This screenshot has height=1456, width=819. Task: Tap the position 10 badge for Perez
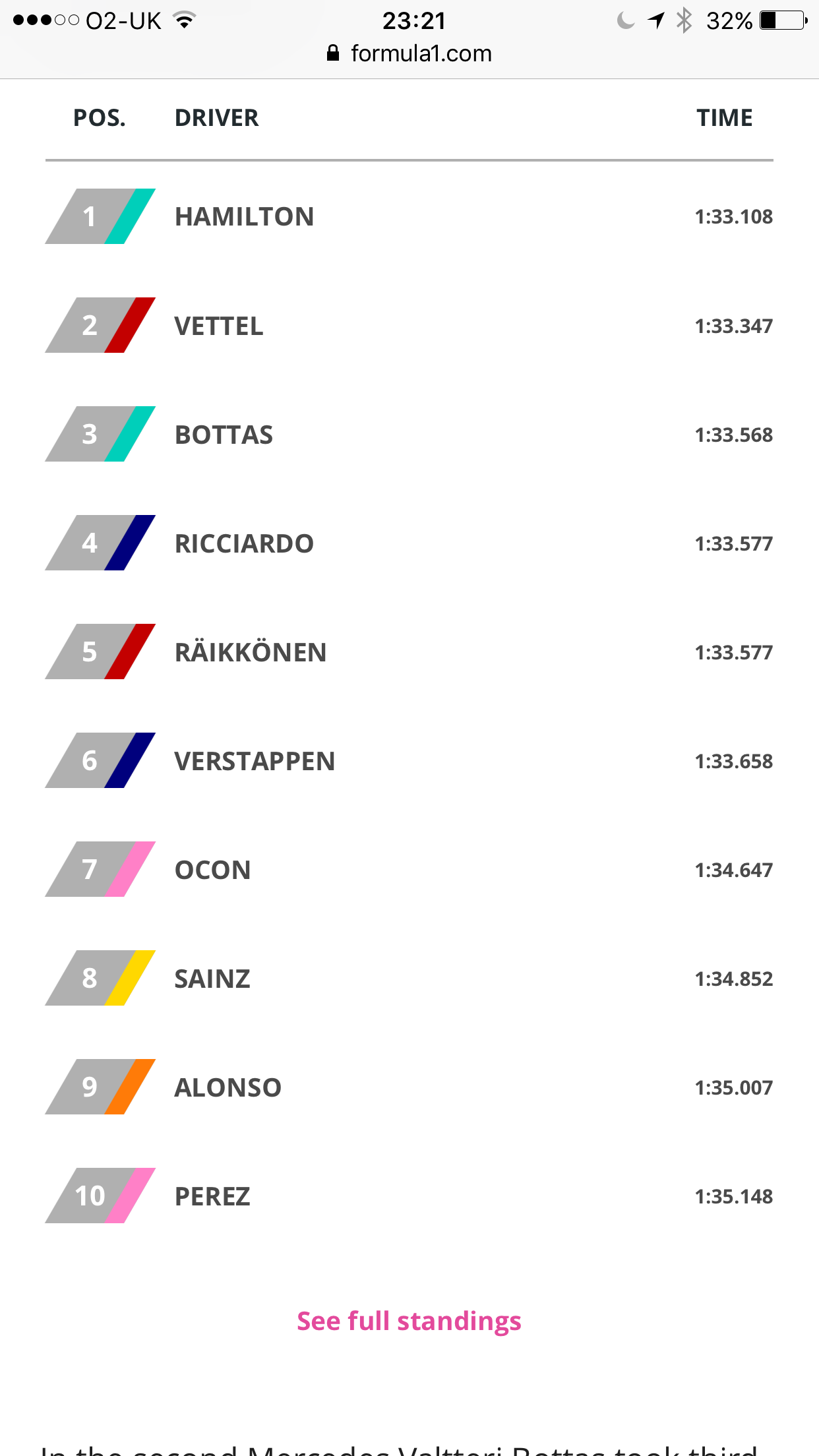100,1196
